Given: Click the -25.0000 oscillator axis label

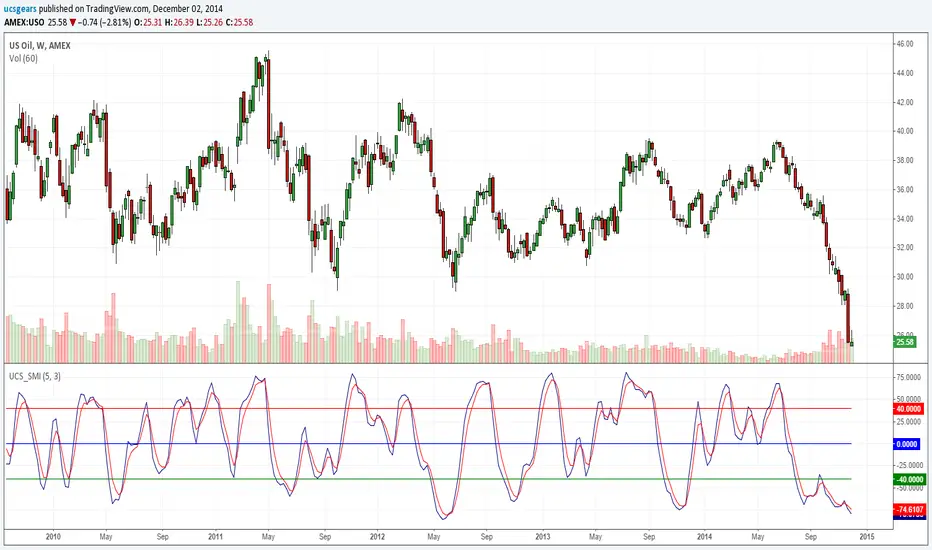Looking at the screenshot, I should [909, 466].
